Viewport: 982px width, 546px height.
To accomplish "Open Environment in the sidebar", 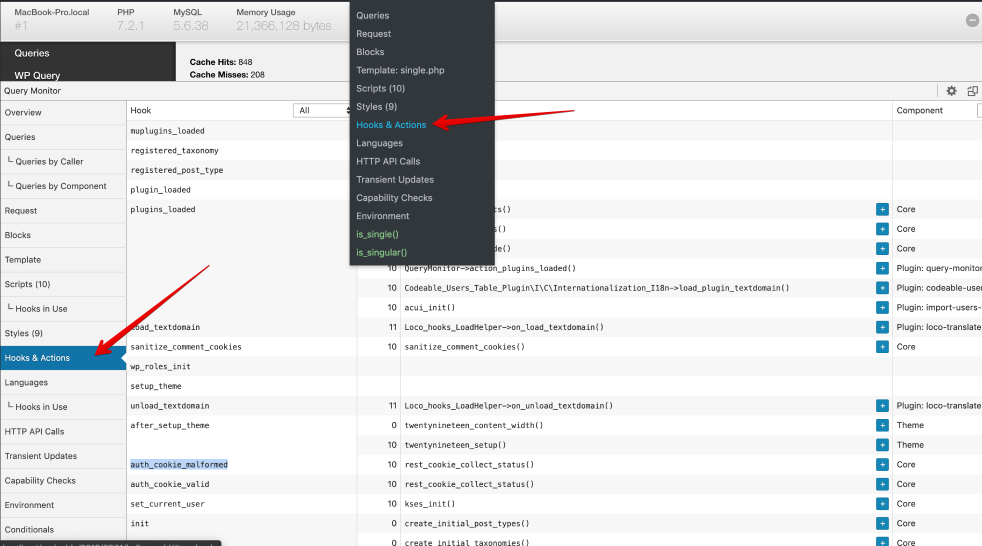I will [x=63, y=505].
